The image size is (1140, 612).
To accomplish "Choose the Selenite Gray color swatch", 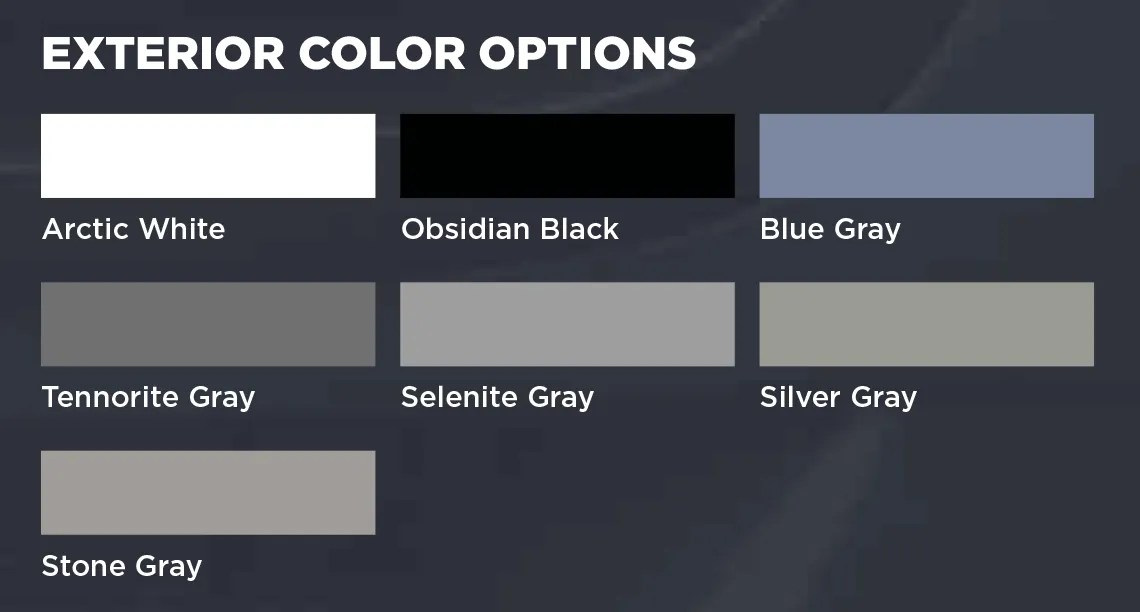I will click(567, 324).
